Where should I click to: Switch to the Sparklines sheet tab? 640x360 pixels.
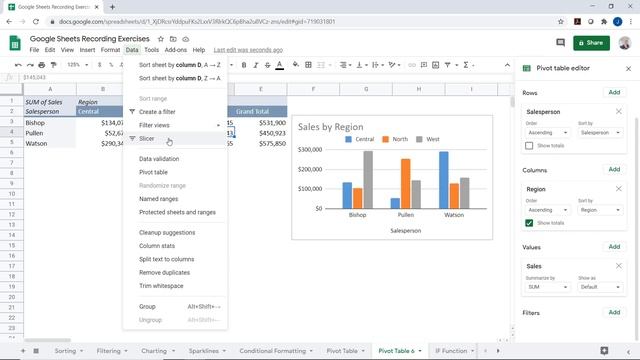(x=207, y=351)
